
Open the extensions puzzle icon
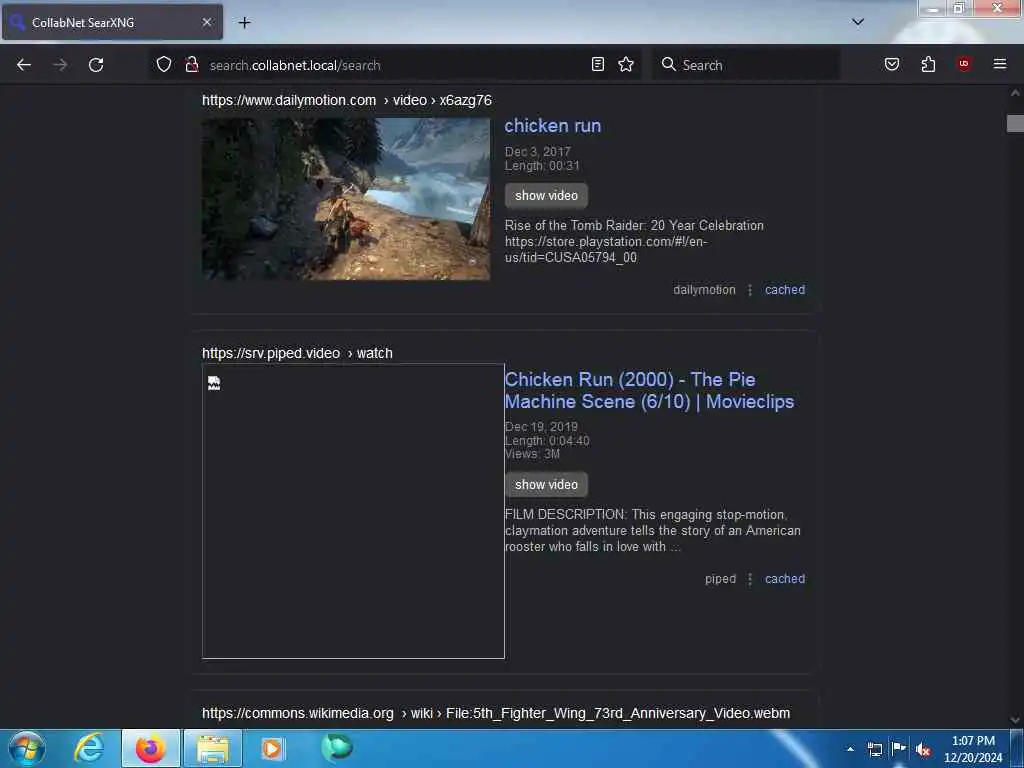coord(928,64)
